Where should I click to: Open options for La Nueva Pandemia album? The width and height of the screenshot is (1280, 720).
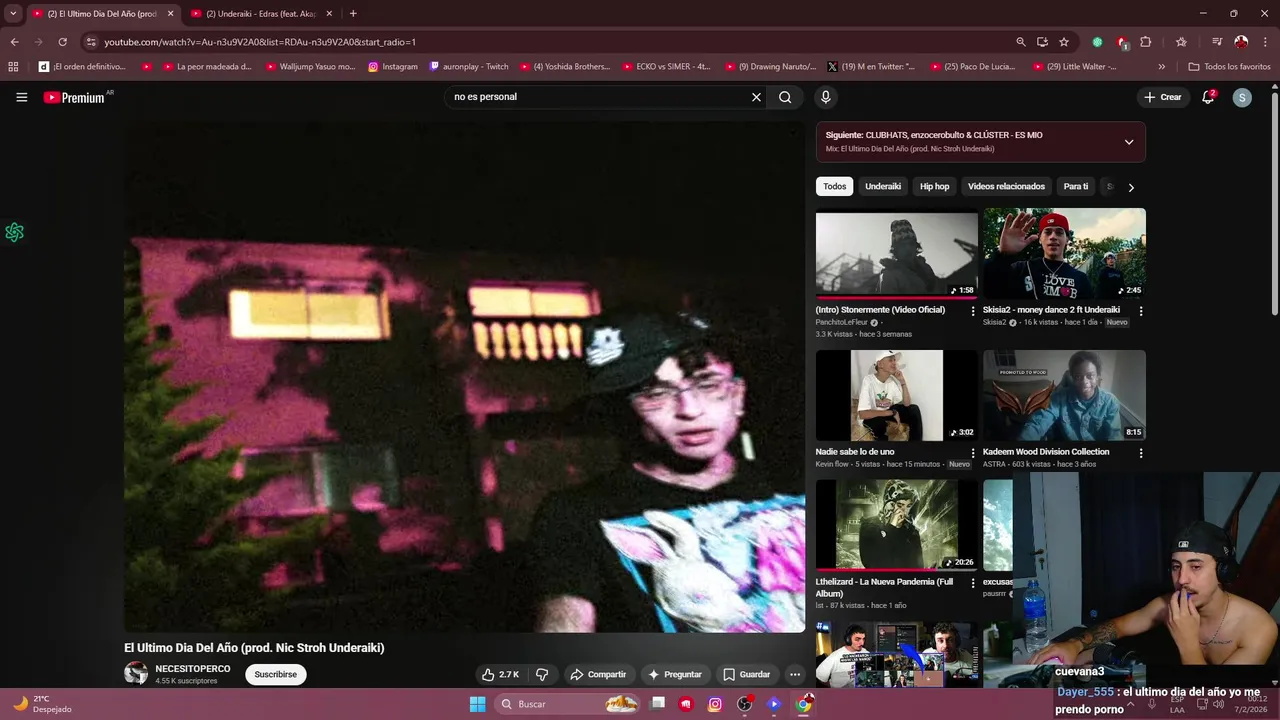point(973,583)
